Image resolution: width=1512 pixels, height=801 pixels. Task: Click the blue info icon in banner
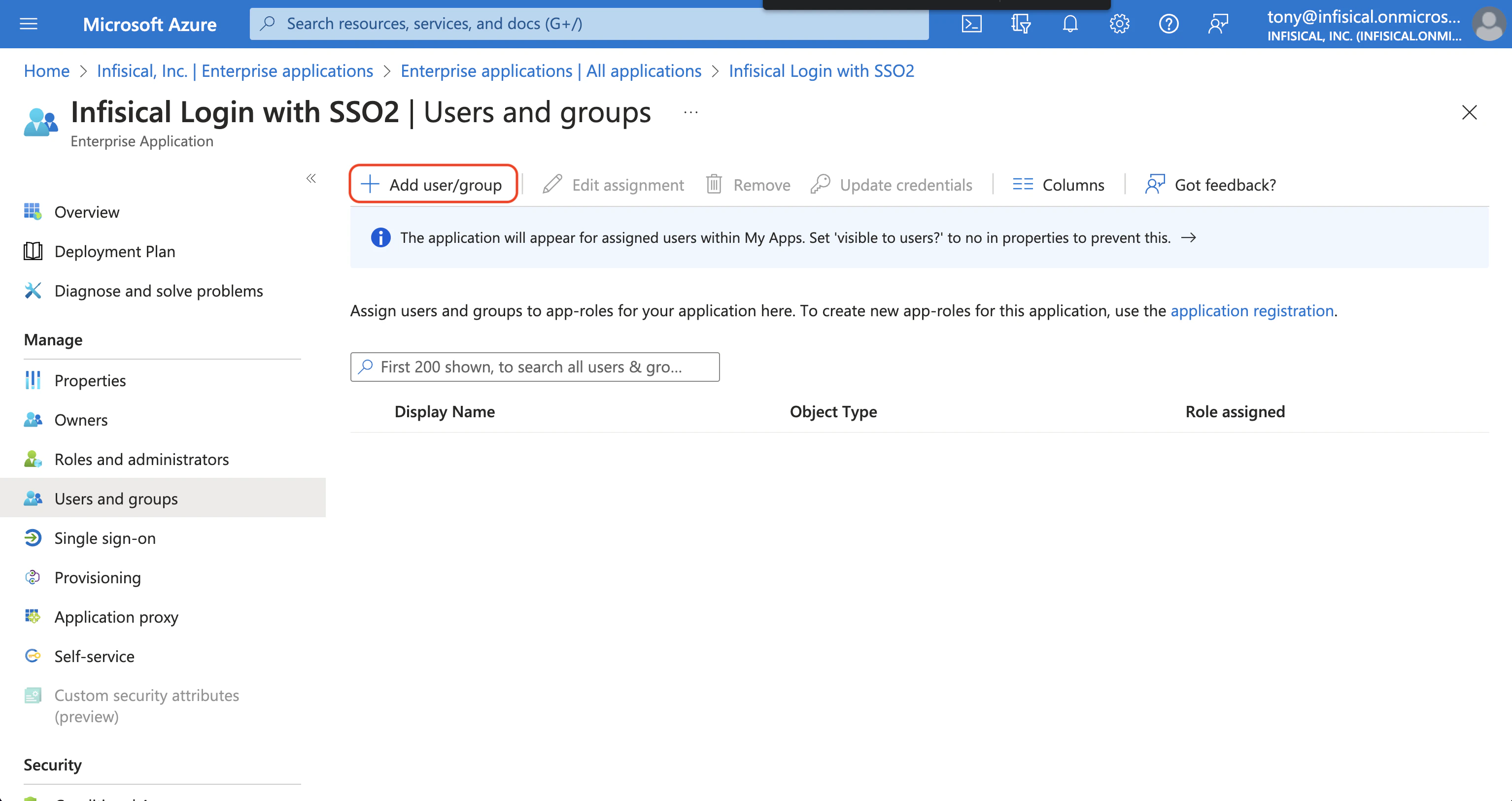tap(380, 237)
